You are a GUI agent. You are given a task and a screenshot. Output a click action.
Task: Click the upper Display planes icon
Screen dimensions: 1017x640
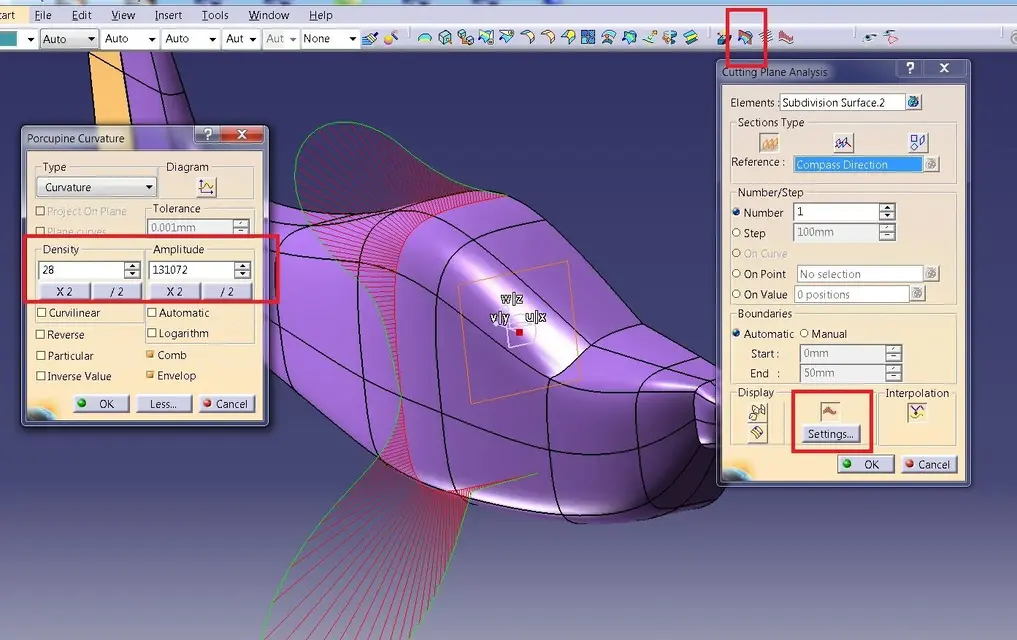click(x=757, y=412)
